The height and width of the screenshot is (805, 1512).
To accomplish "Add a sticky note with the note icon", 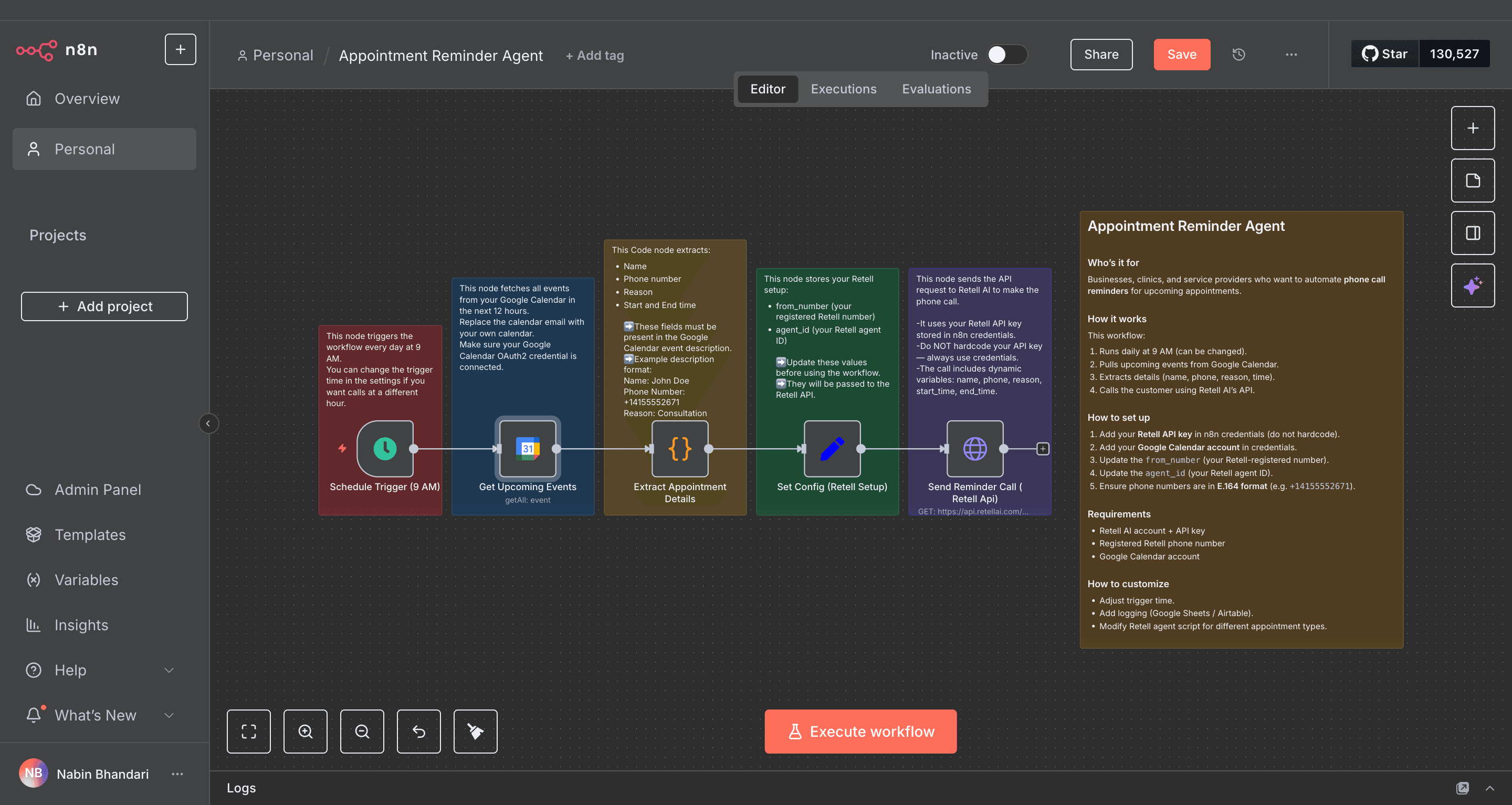I will [x=1473, y=181].
